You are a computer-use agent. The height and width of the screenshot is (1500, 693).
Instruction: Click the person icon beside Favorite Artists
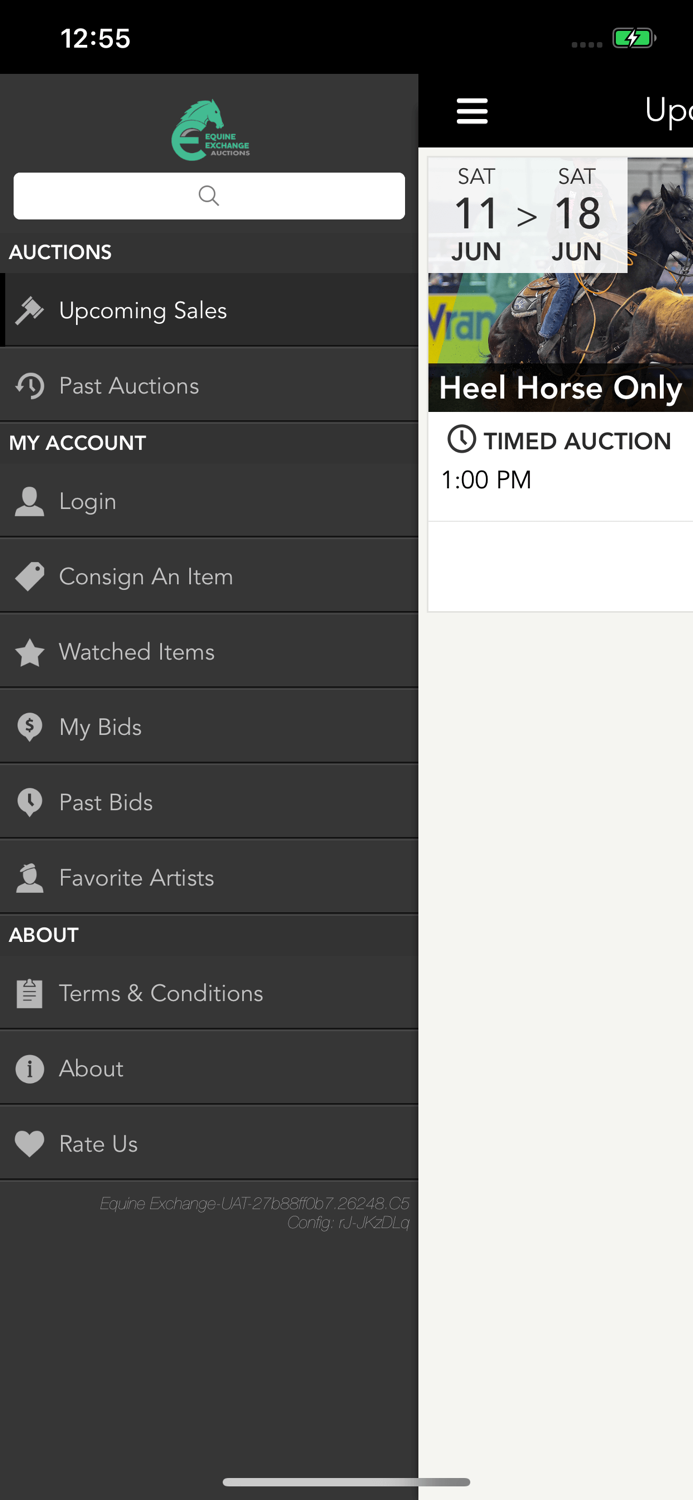pyautogui.click(x=29, y=876)
